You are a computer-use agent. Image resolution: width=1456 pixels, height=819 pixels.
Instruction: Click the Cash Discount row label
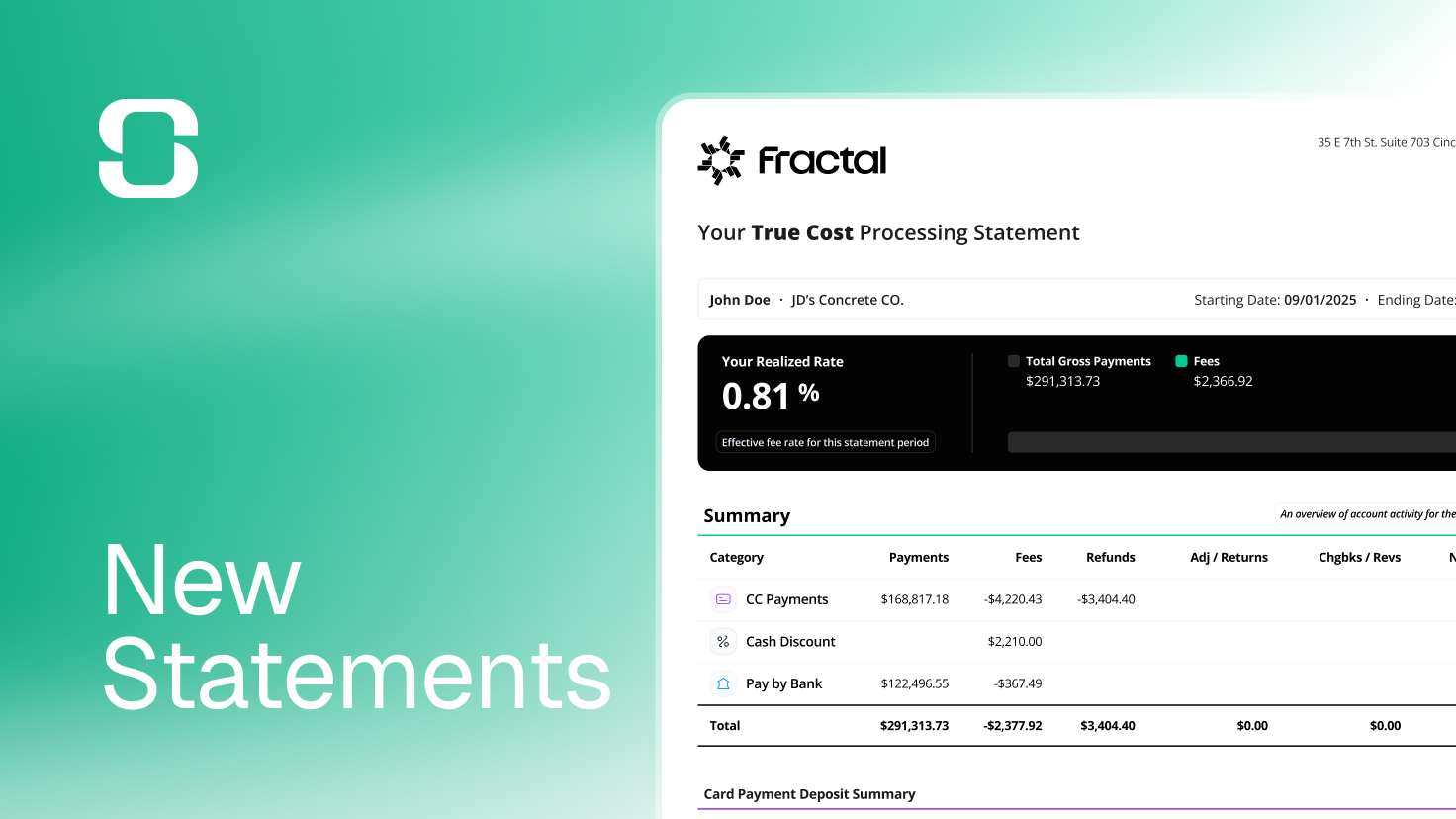coord(790,642)
